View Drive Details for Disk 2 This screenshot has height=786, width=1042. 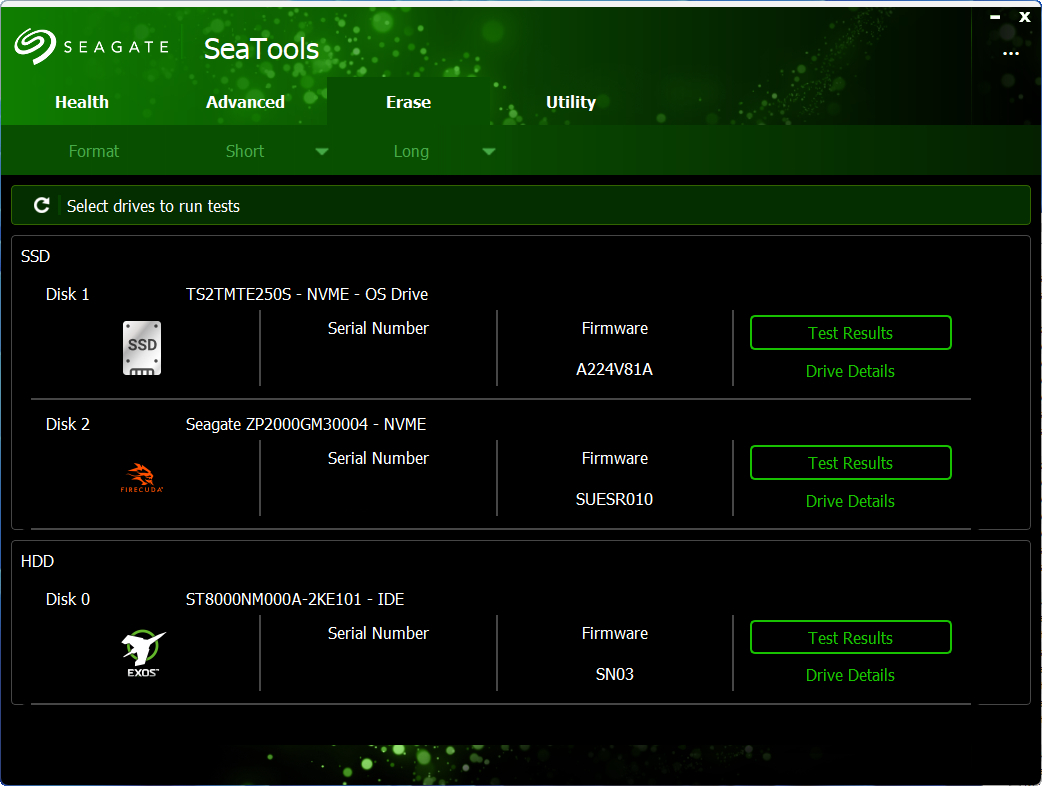(850, 501)
